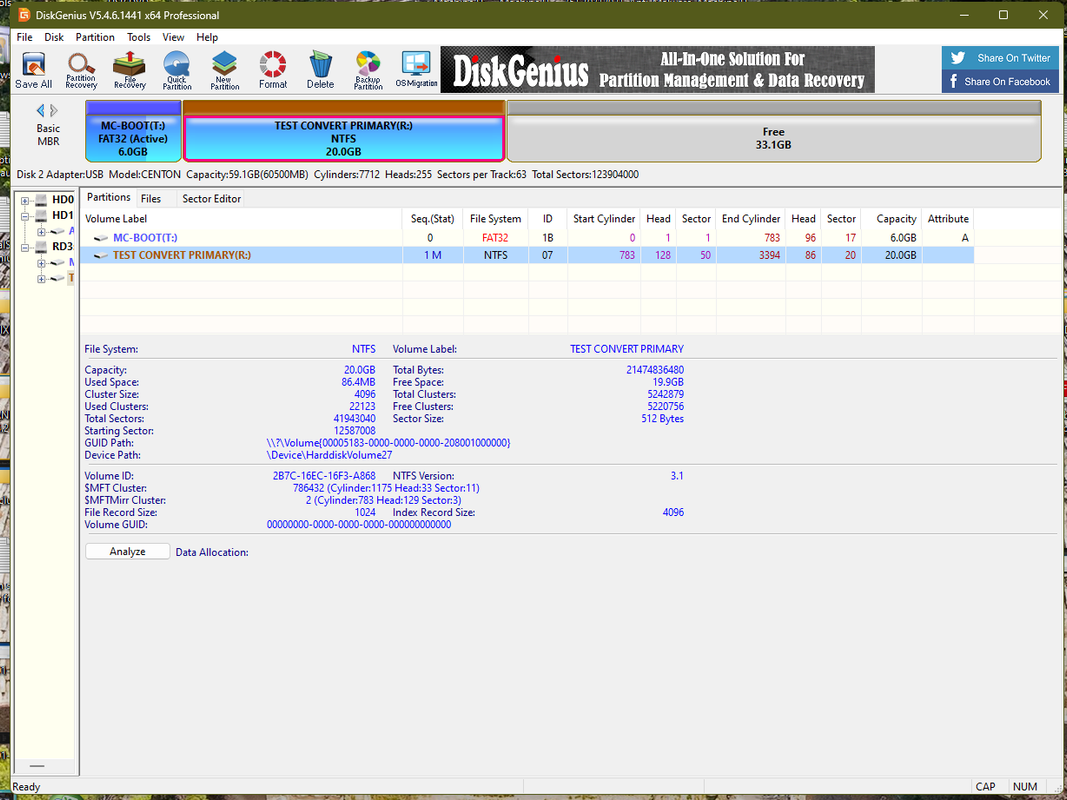The width and height of the screenshot is (1067, 800).
Task: Collapse the HD1 tree node
Action: (24, 216)
